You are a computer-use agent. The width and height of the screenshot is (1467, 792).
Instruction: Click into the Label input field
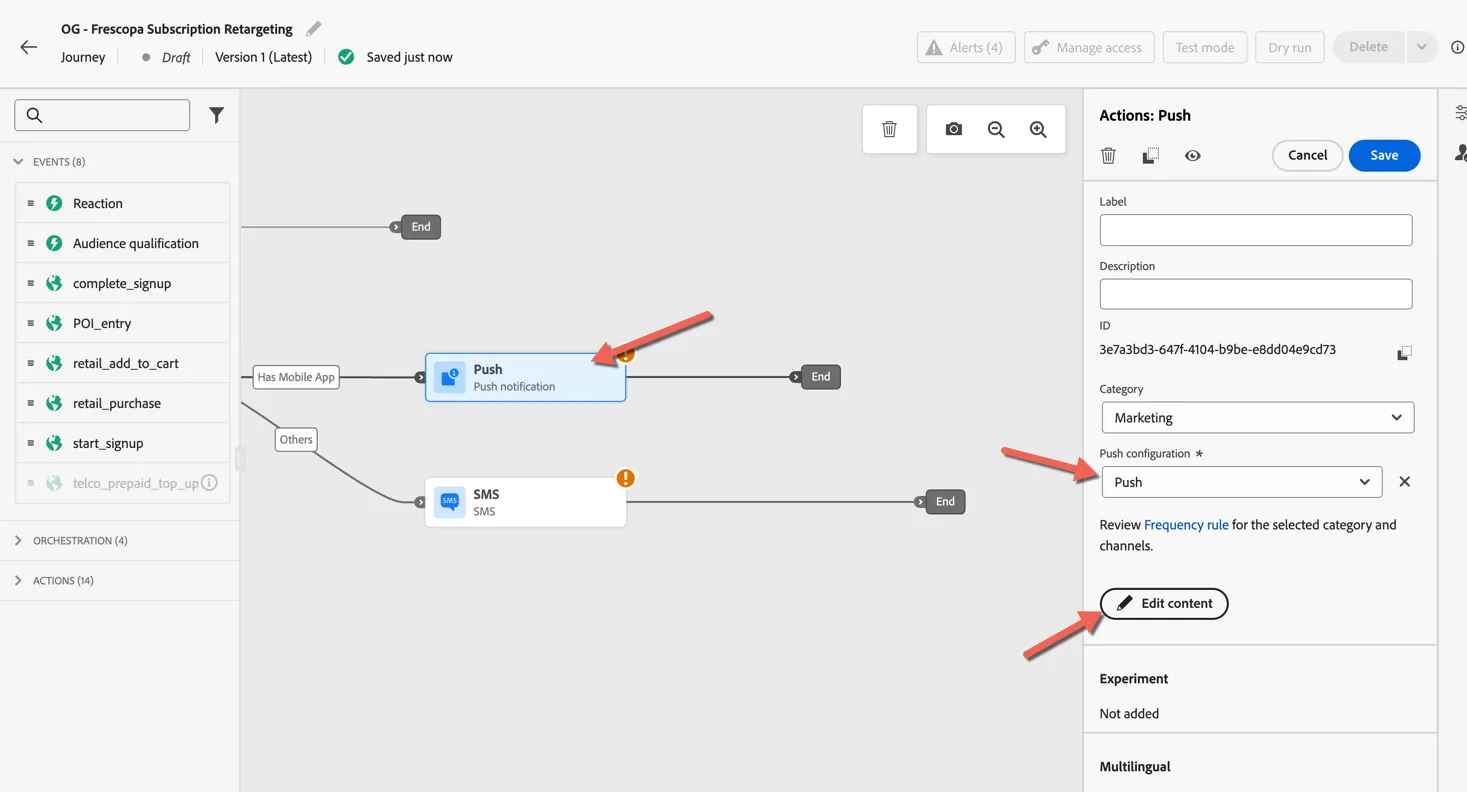[1256, 230]
